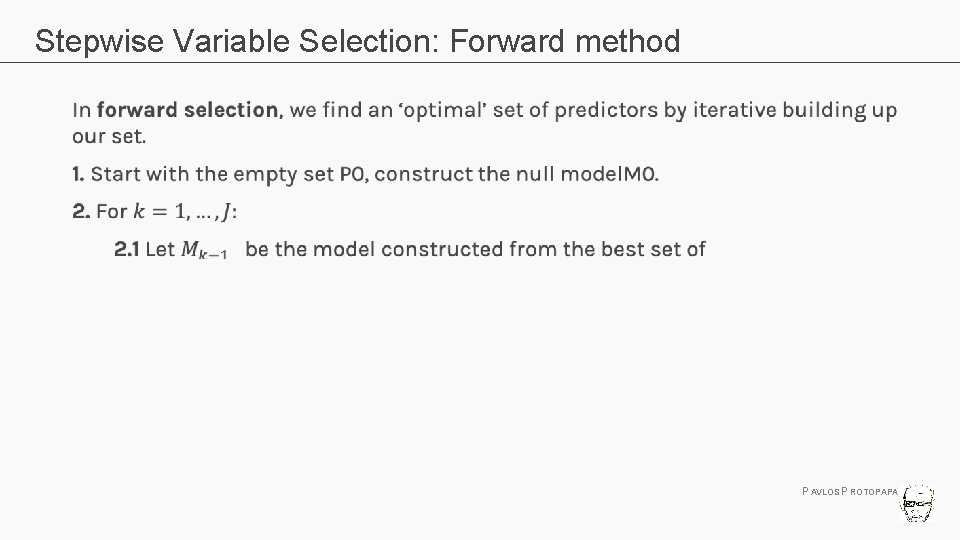The height and width of the screenshot is (540, 960).
Task: Click the 'P0' set name in step 1
Action: click(x=353, y=174)
